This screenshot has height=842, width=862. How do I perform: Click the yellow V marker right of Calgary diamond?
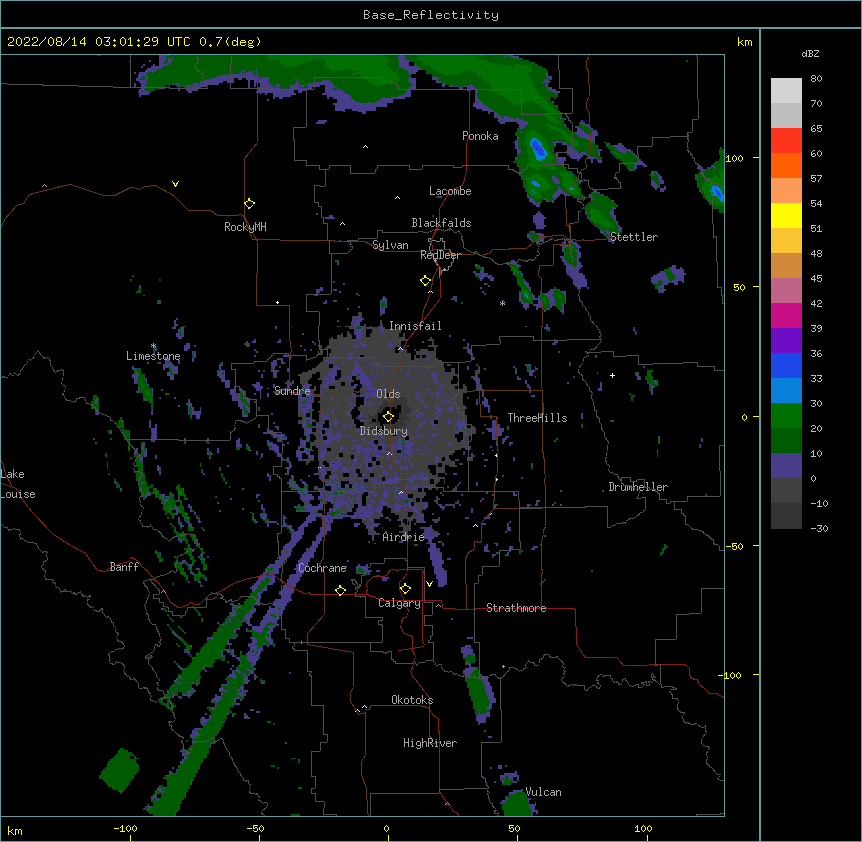coord(429,584)
